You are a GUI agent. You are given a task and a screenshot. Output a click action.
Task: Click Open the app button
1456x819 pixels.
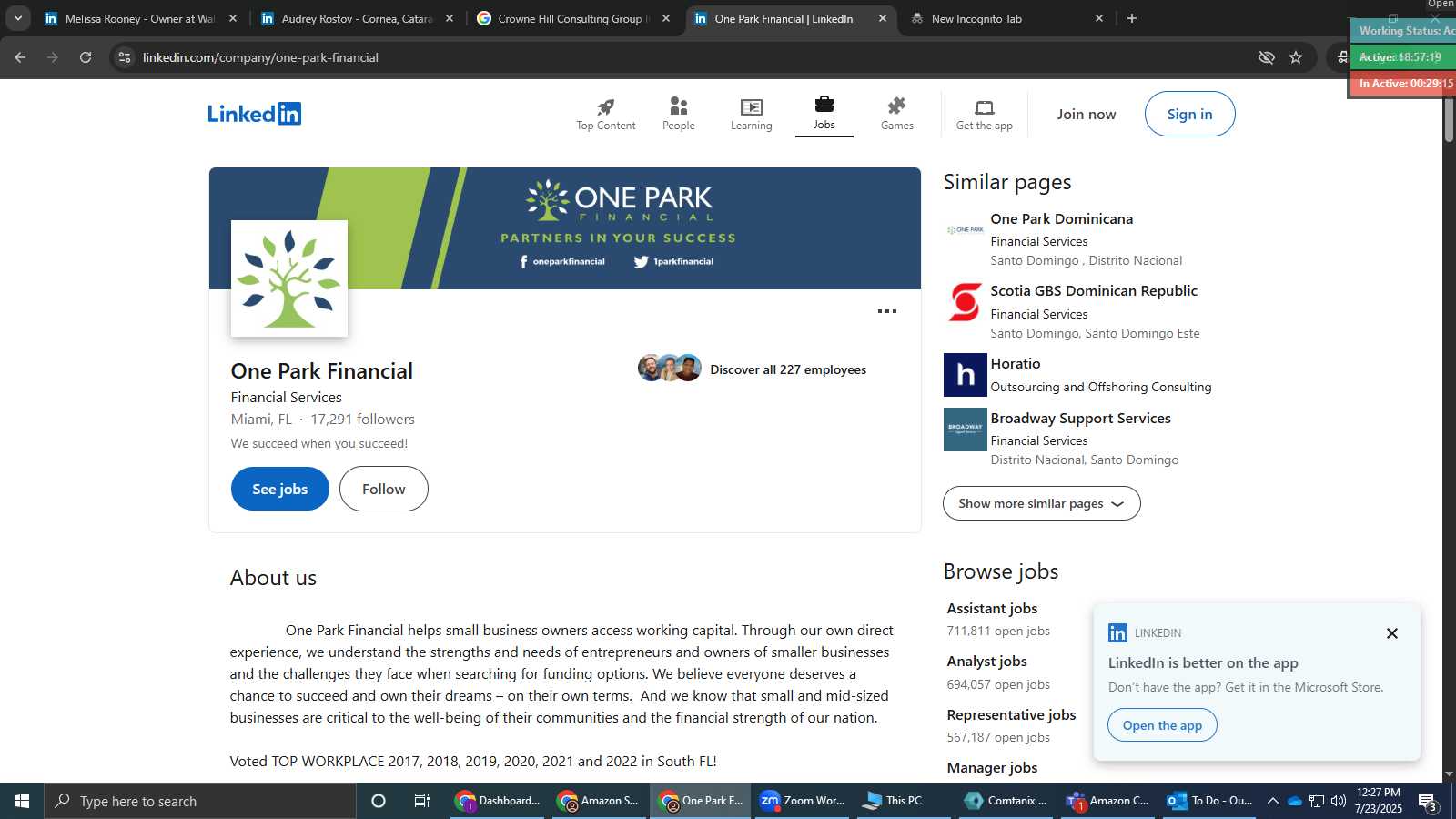point(1162,725)
